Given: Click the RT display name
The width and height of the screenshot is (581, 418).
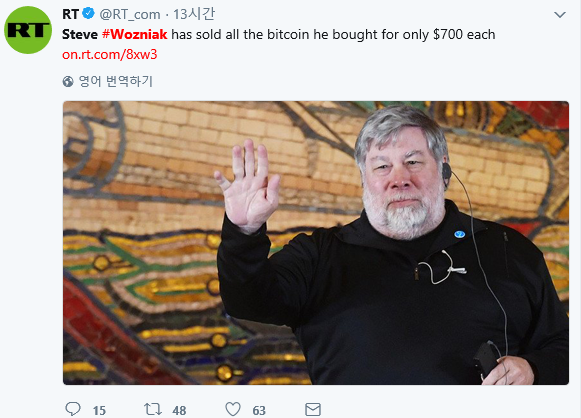Looking at the screenshot, I should tap(70, 14).
